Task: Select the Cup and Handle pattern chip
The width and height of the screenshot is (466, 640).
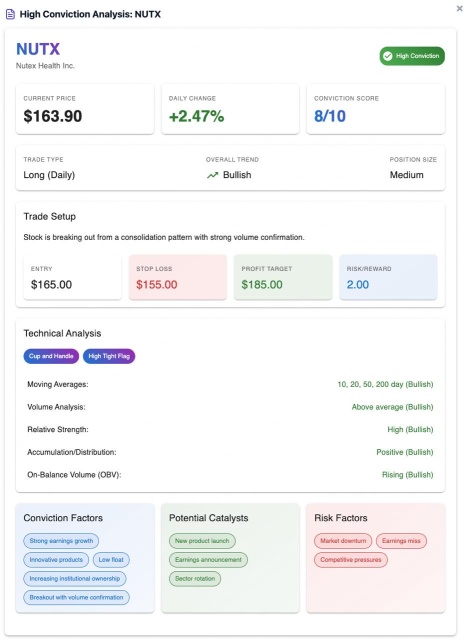Action: (x=51, y=356)
